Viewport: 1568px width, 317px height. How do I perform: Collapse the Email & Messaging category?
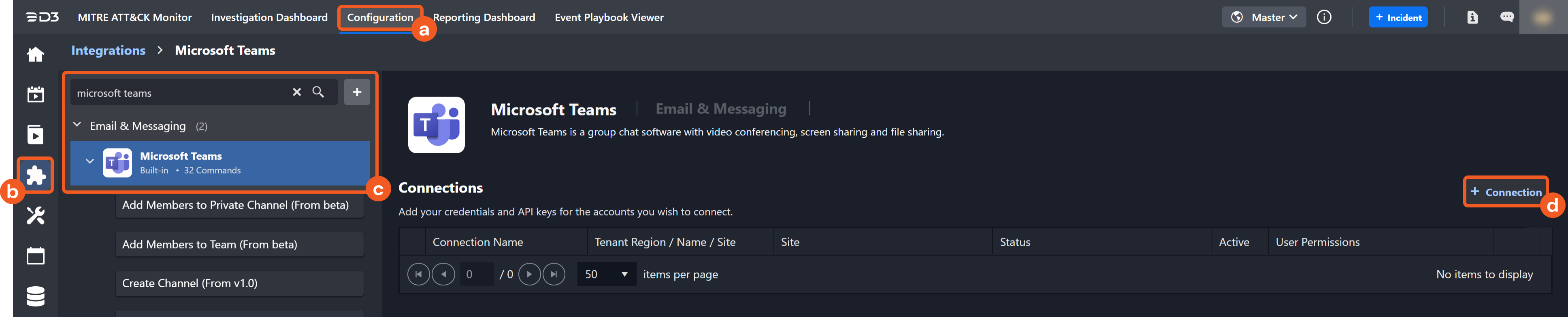(x=77, y=125)
